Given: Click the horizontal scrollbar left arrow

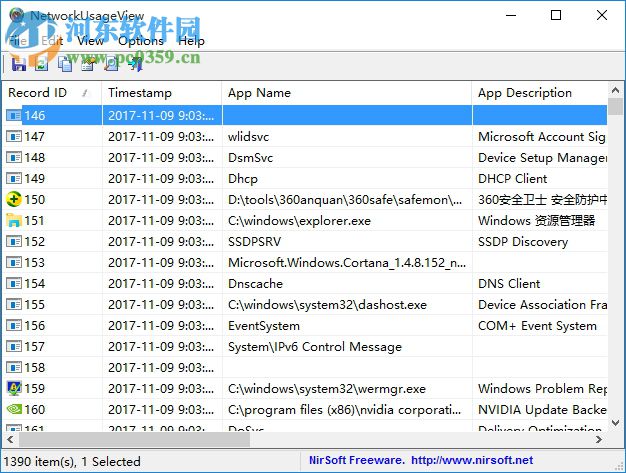Looking at the screenshot, I should point(10,439).
